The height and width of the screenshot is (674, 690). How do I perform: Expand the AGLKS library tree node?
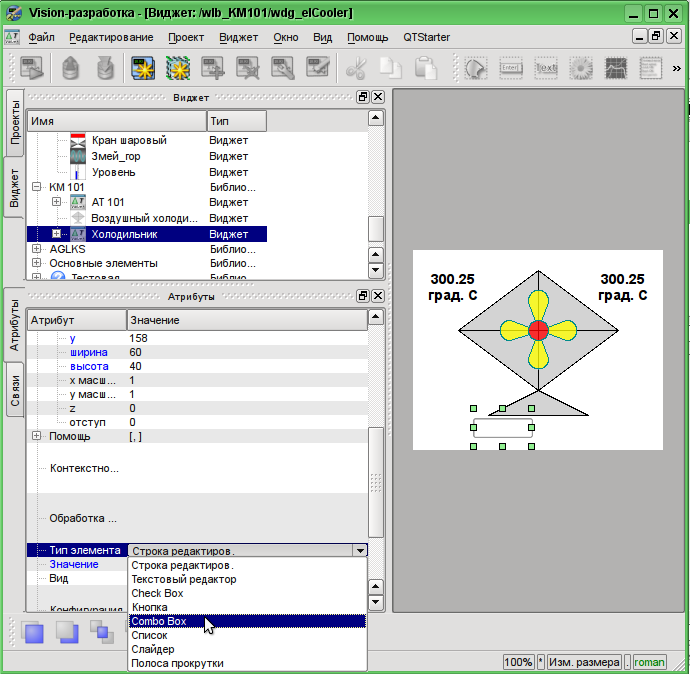pyautogui.click(x=37, y=248)
